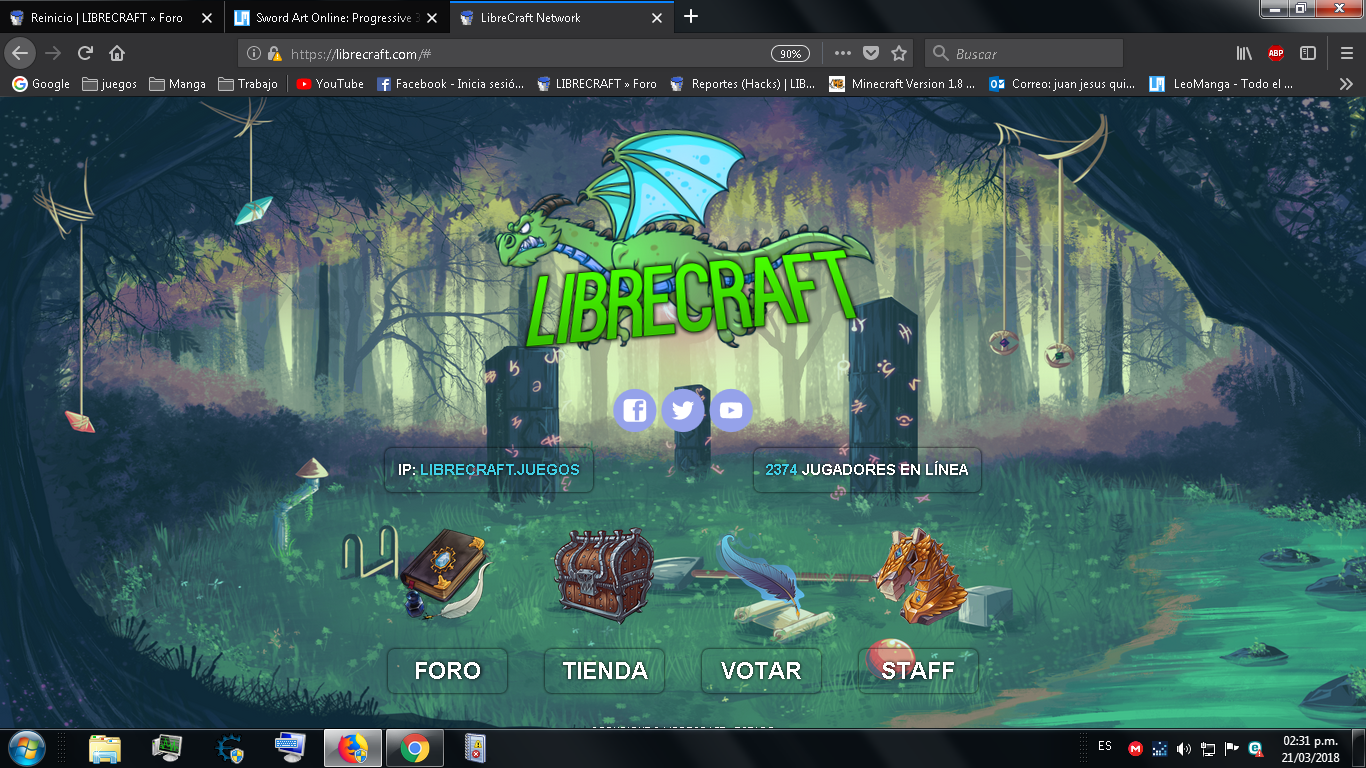Image resolution: width=1366 pixels, height=768 pixels.
Task: Open the Trabajo bookmark folder
Action: [247, 84]
